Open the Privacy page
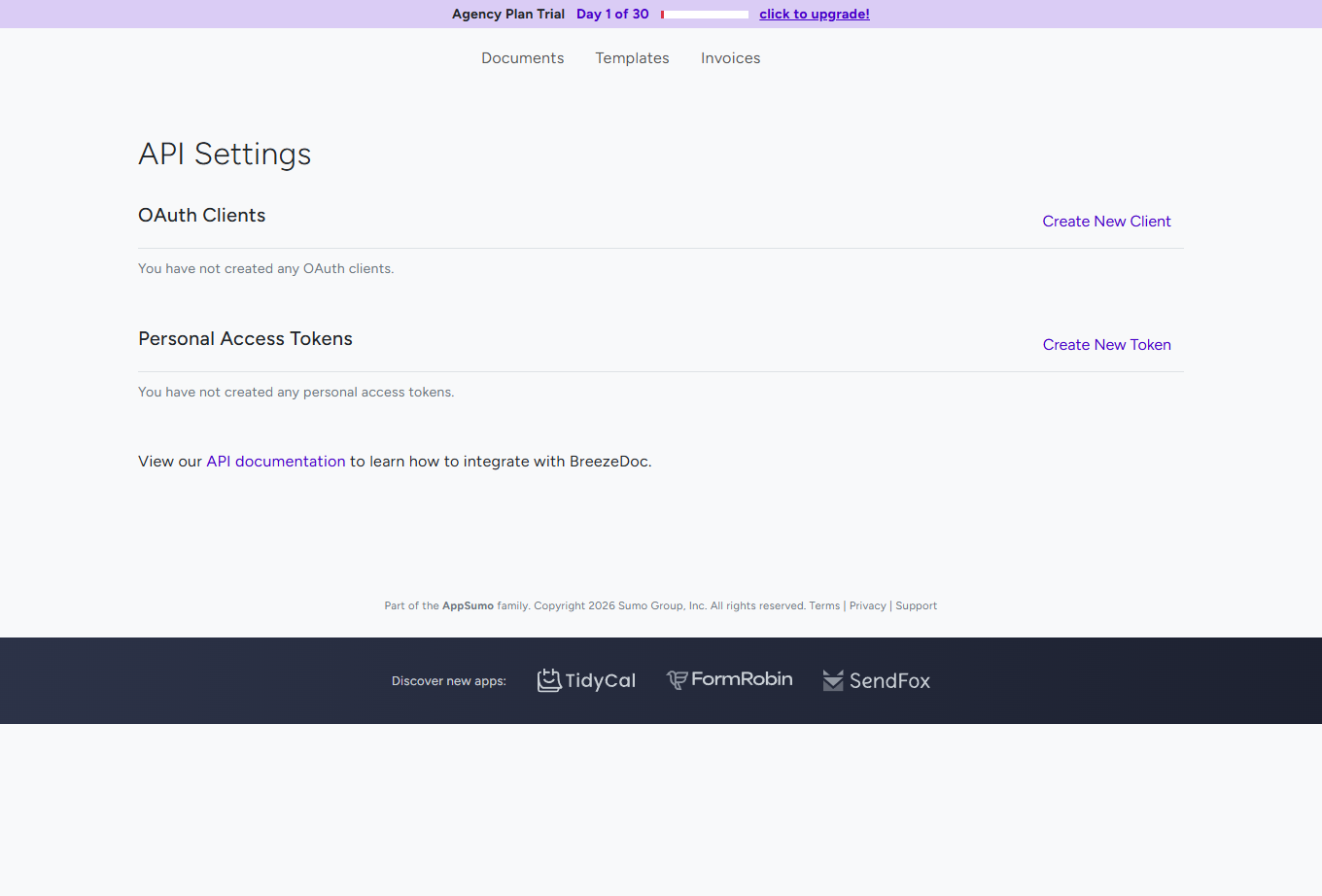The image size is (1322, 896). pos(867,605)
